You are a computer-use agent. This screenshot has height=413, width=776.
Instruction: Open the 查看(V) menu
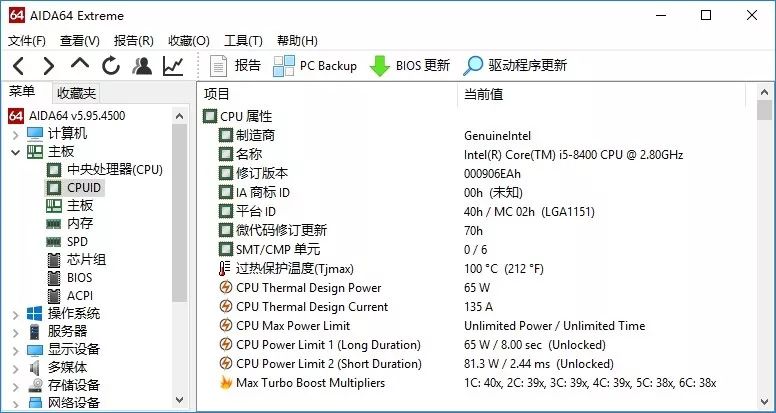[x=80, y=41]
